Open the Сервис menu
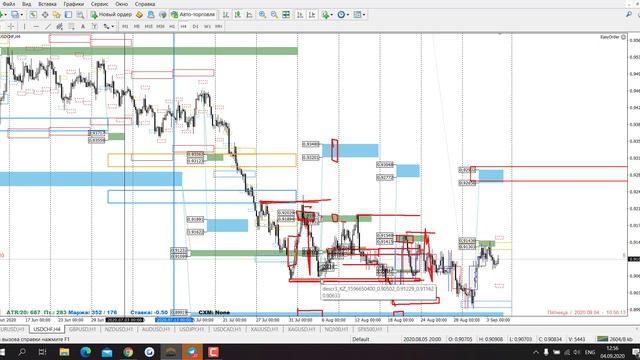The image size is (640, 360). tap(100, 4)
